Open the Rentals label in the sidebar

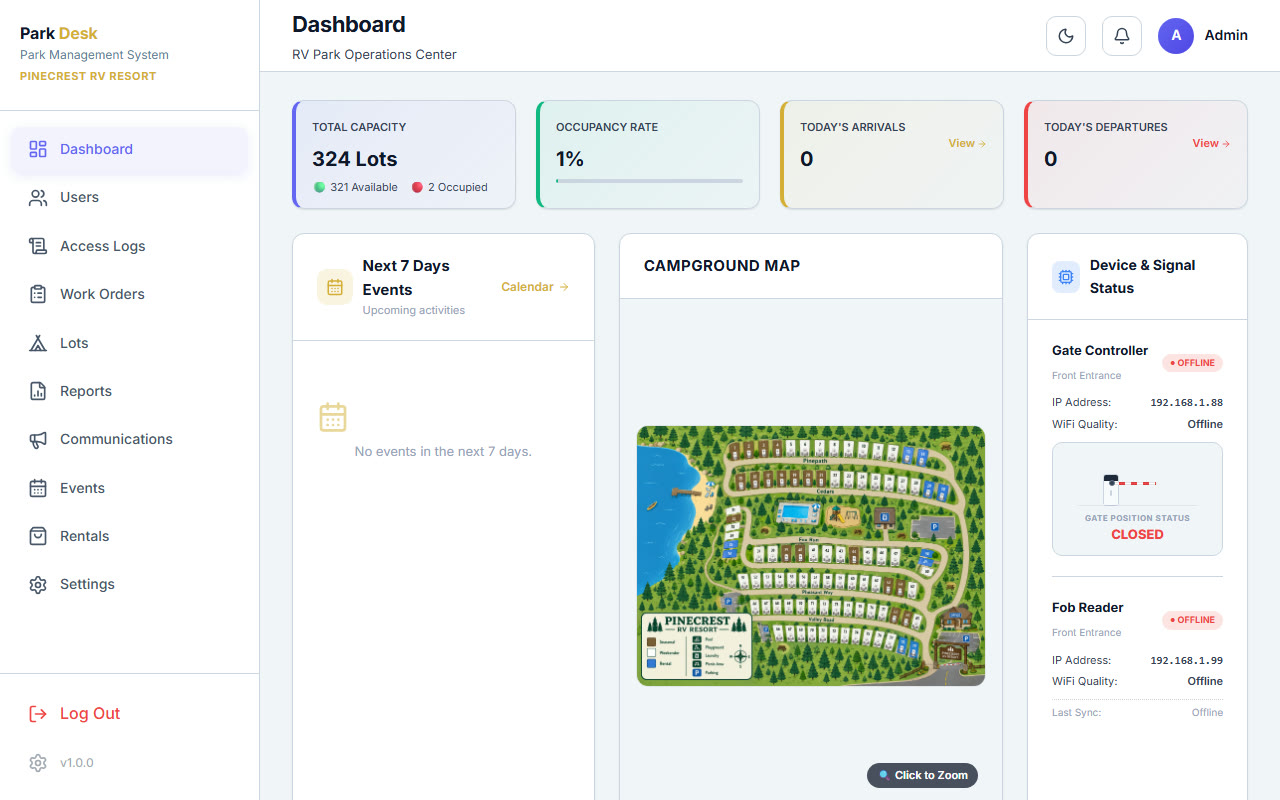[84, 536]
